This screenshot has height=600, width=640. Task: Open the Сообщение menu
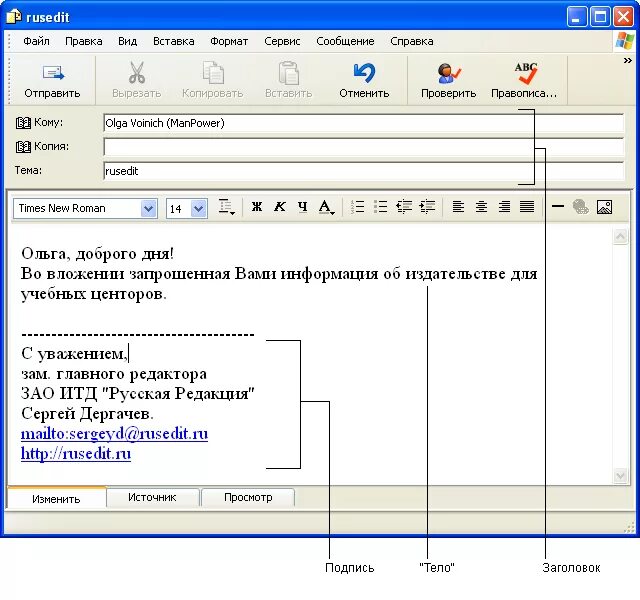coord(345,41)
